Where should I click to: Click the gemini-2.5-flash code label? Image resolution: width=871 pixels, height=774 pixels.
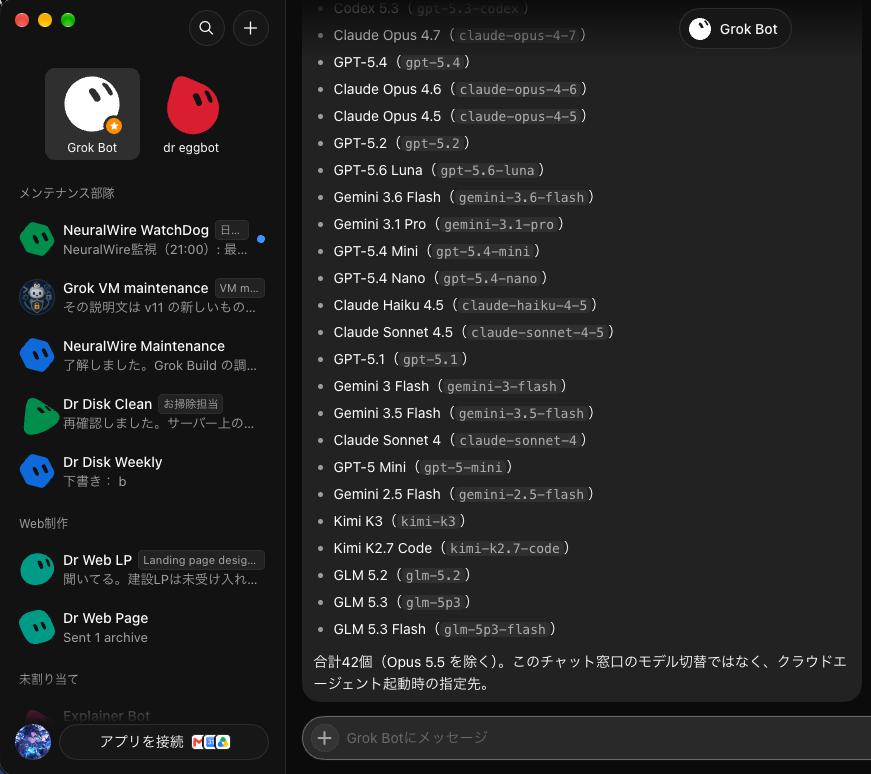click(x=521, y=495)
